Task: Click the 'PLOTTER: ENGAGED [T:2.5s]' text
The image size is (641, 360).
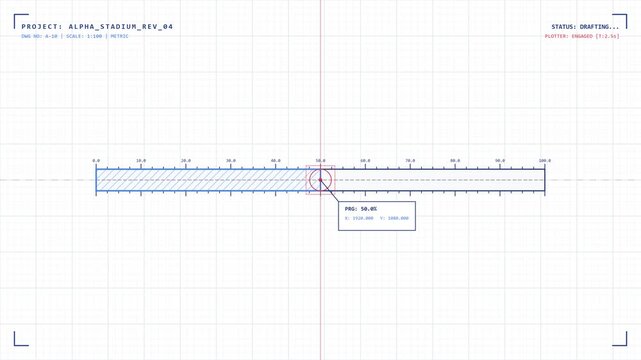Action: pyautogui.click(x=582, y=36)
